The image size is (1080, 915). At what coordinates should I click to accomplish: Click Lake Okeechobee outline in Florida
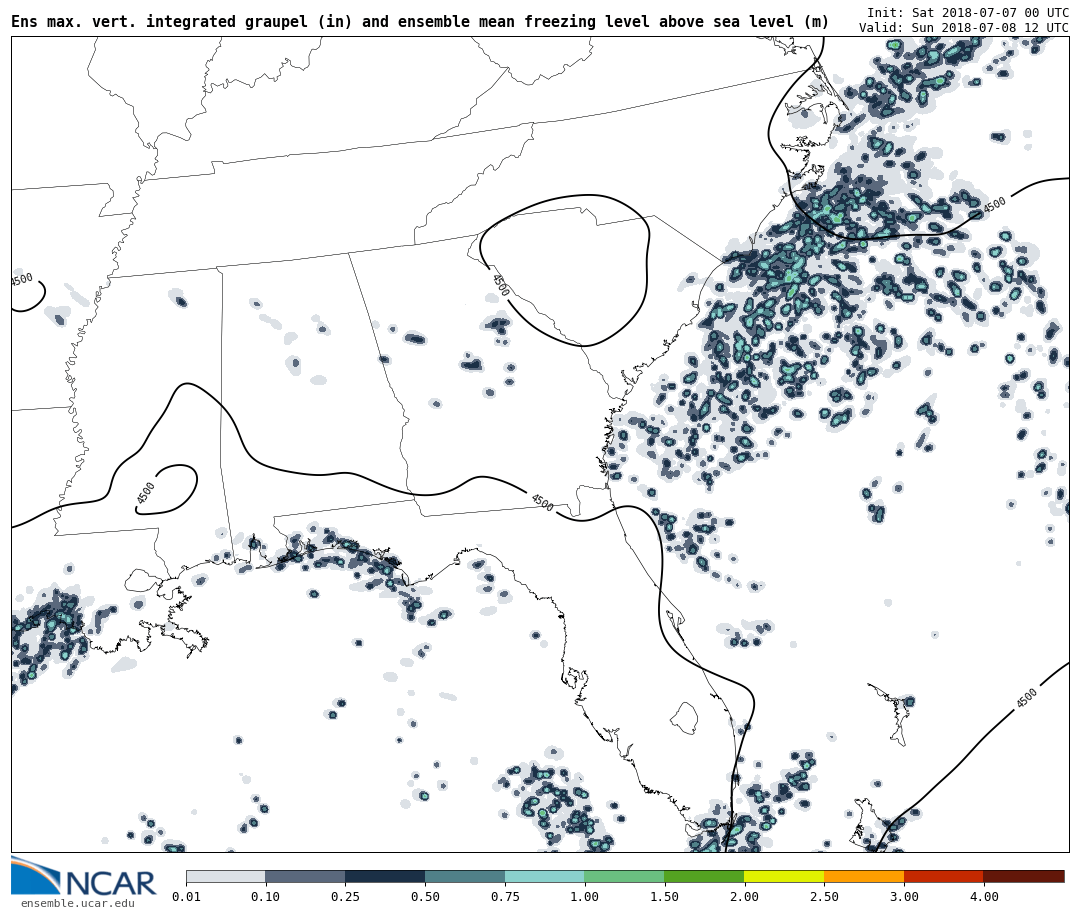tap(684, 717)
